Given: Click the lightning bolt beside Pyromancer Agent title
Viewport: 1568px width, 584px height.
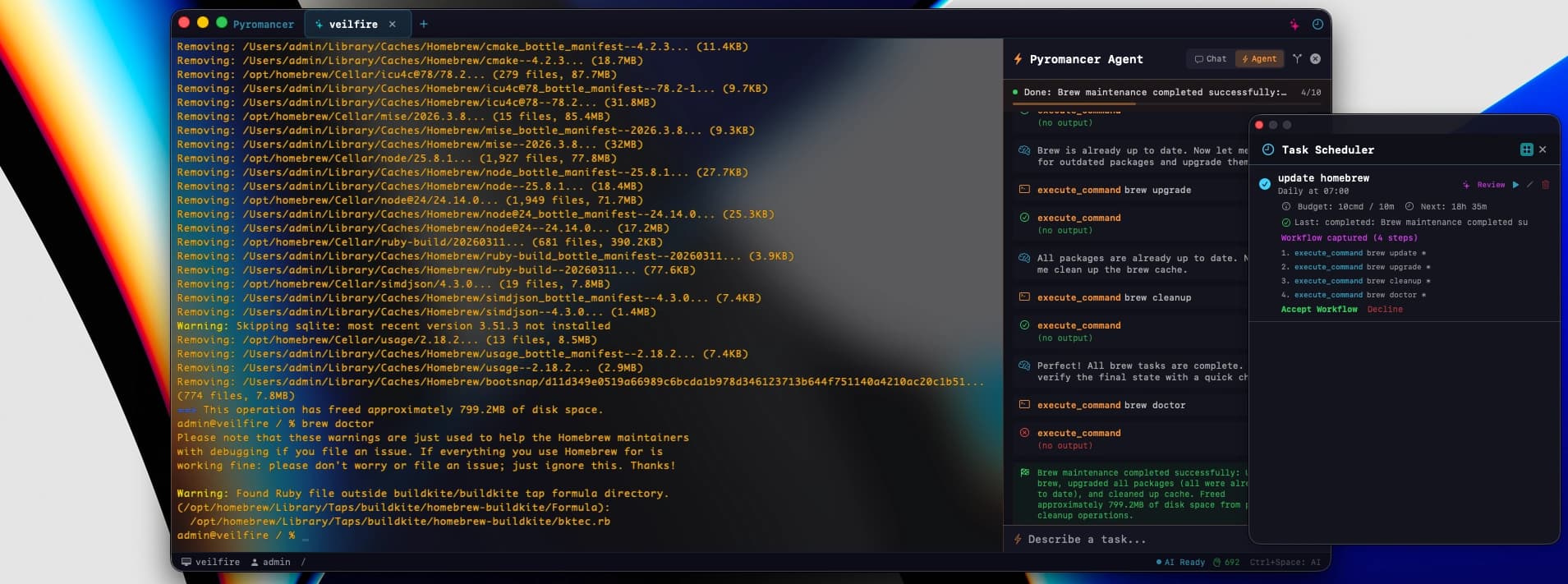Looking at the screenshot, I should coord(1018,59).
